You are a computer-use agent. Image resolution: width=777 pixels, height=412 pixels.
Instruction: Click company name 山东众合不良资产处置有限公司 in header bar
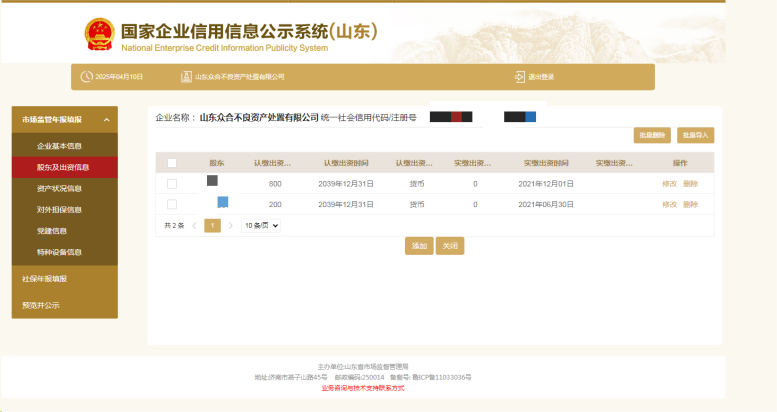(x=240, y=77)
